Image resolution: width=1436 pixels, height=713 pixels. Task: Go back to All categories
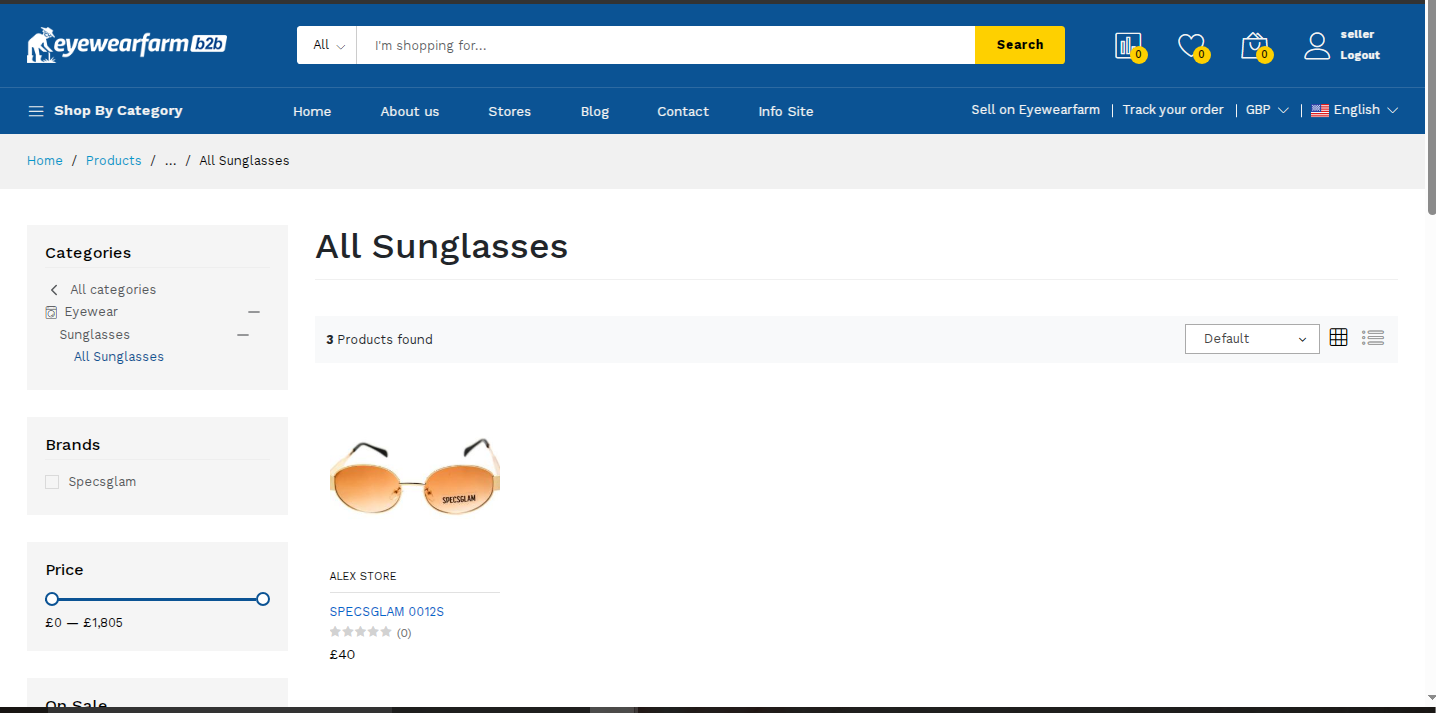104,289
